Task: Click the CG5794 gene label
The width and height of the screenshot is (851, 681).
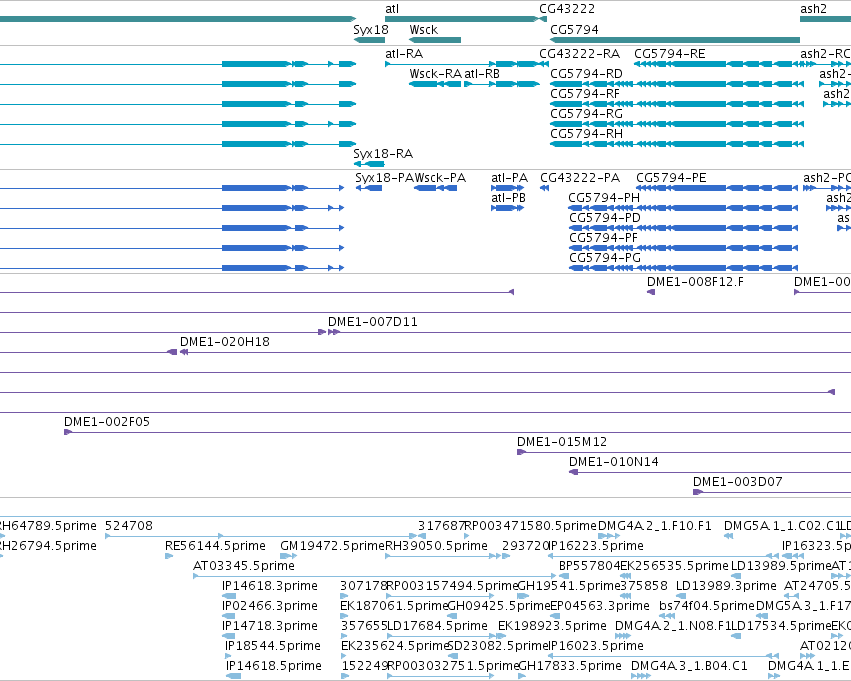Action: click(574, 30)
